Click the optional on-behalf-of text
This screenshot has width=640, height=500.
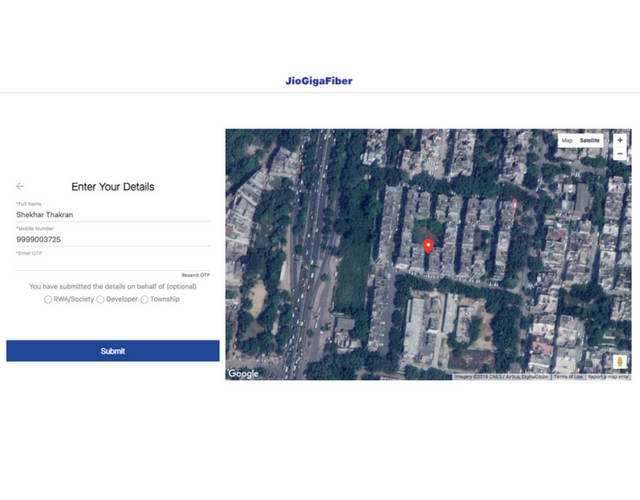point(113,287)
